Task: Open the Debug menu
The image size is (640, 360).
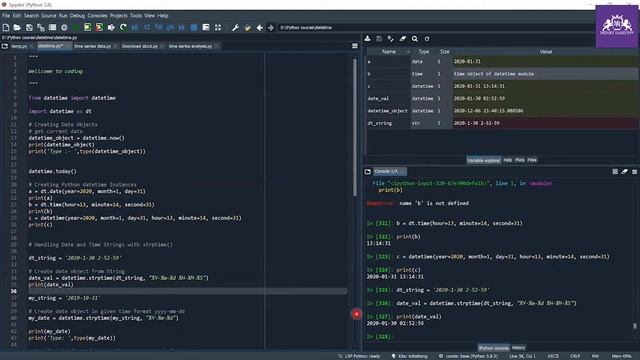Action: (x=77, y=16)
